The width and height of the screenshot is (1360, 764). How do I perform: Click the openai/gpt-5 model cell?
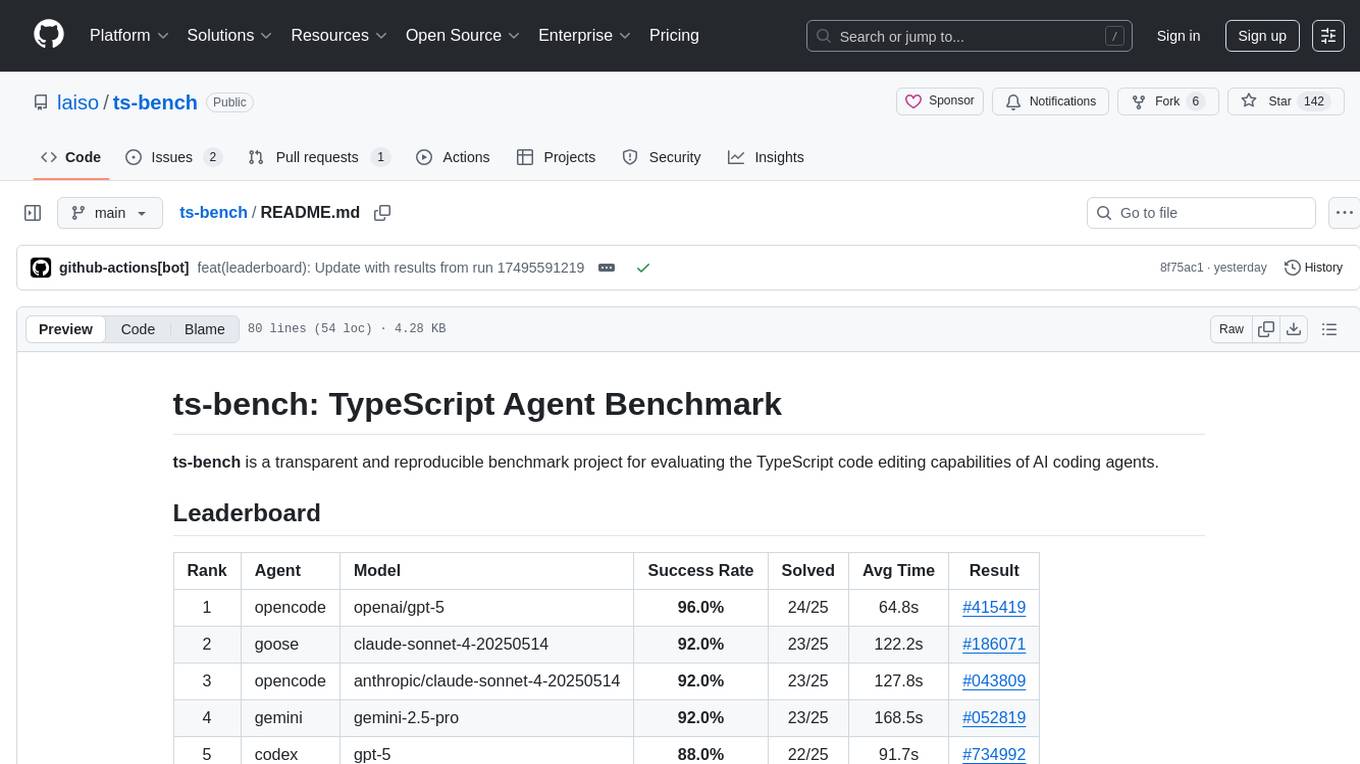point(487,607)
